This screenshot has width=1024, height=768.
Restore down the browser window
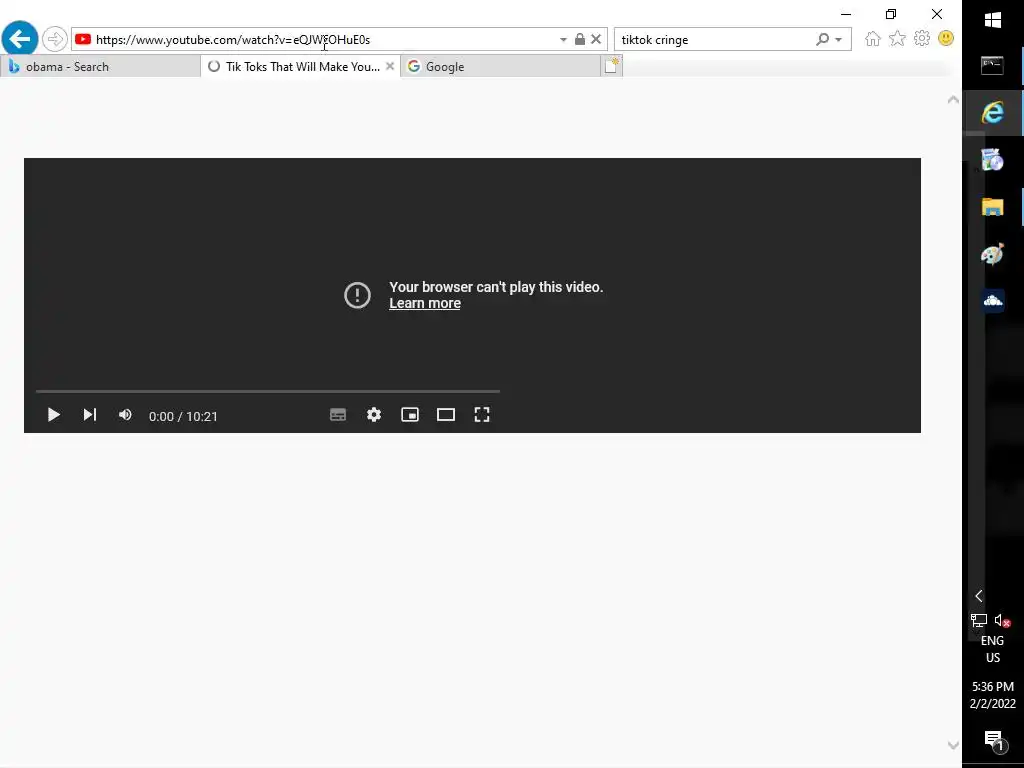(x=891, y=14)
